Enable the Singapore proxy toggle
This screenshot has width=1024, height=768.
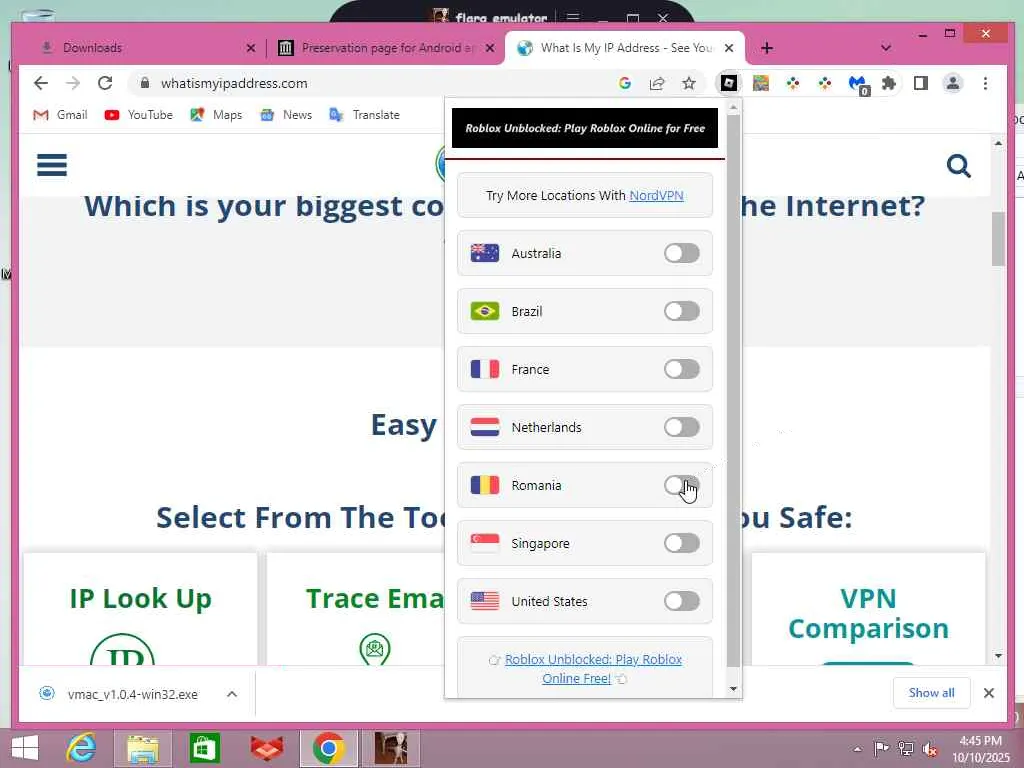[681, 543]
